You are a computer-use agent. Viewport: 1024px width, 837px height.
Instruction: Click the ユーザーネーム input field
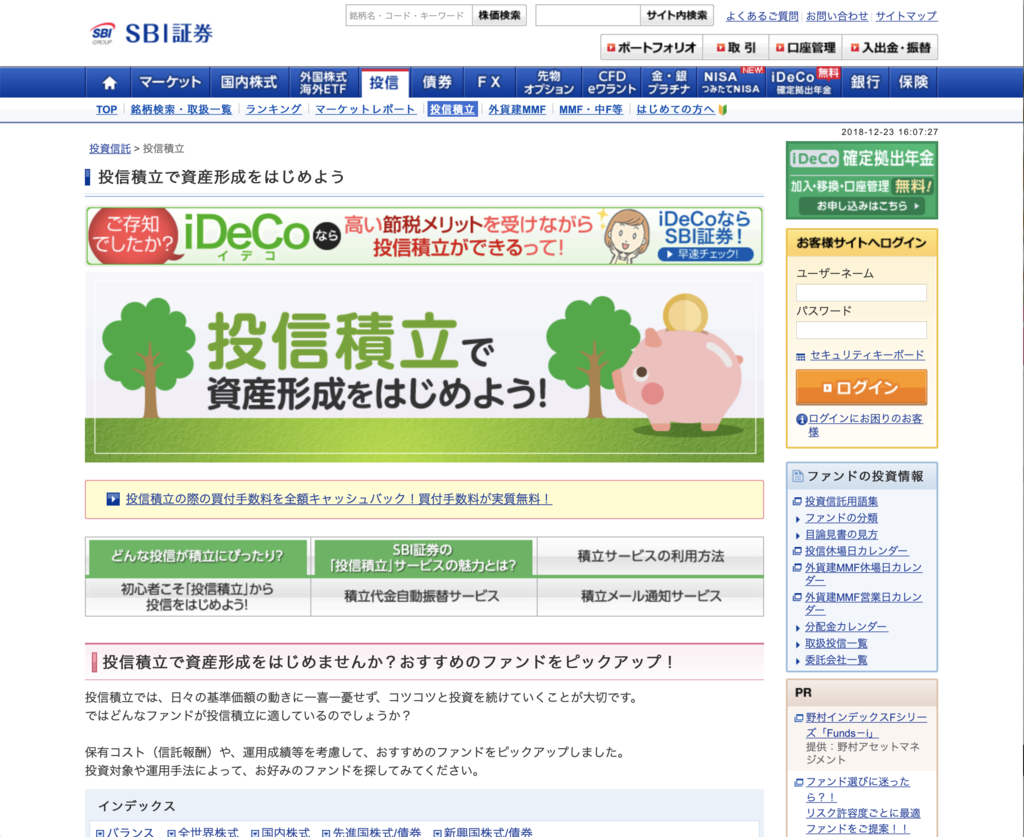(x=861, y=292)
